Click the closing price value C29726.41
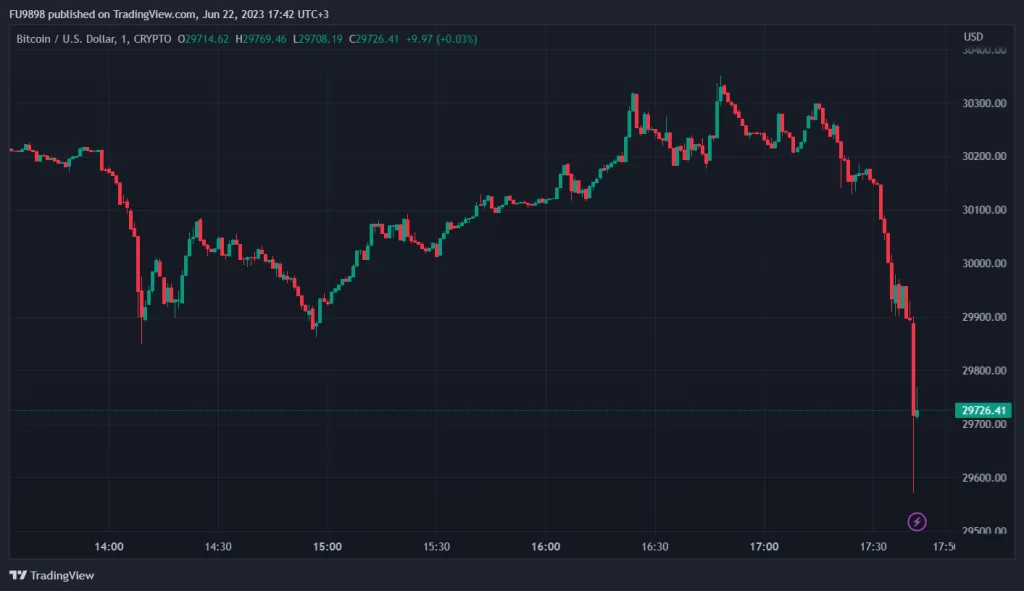The width and height of the screenshot is (1024, 591). [x=375, y=39]
